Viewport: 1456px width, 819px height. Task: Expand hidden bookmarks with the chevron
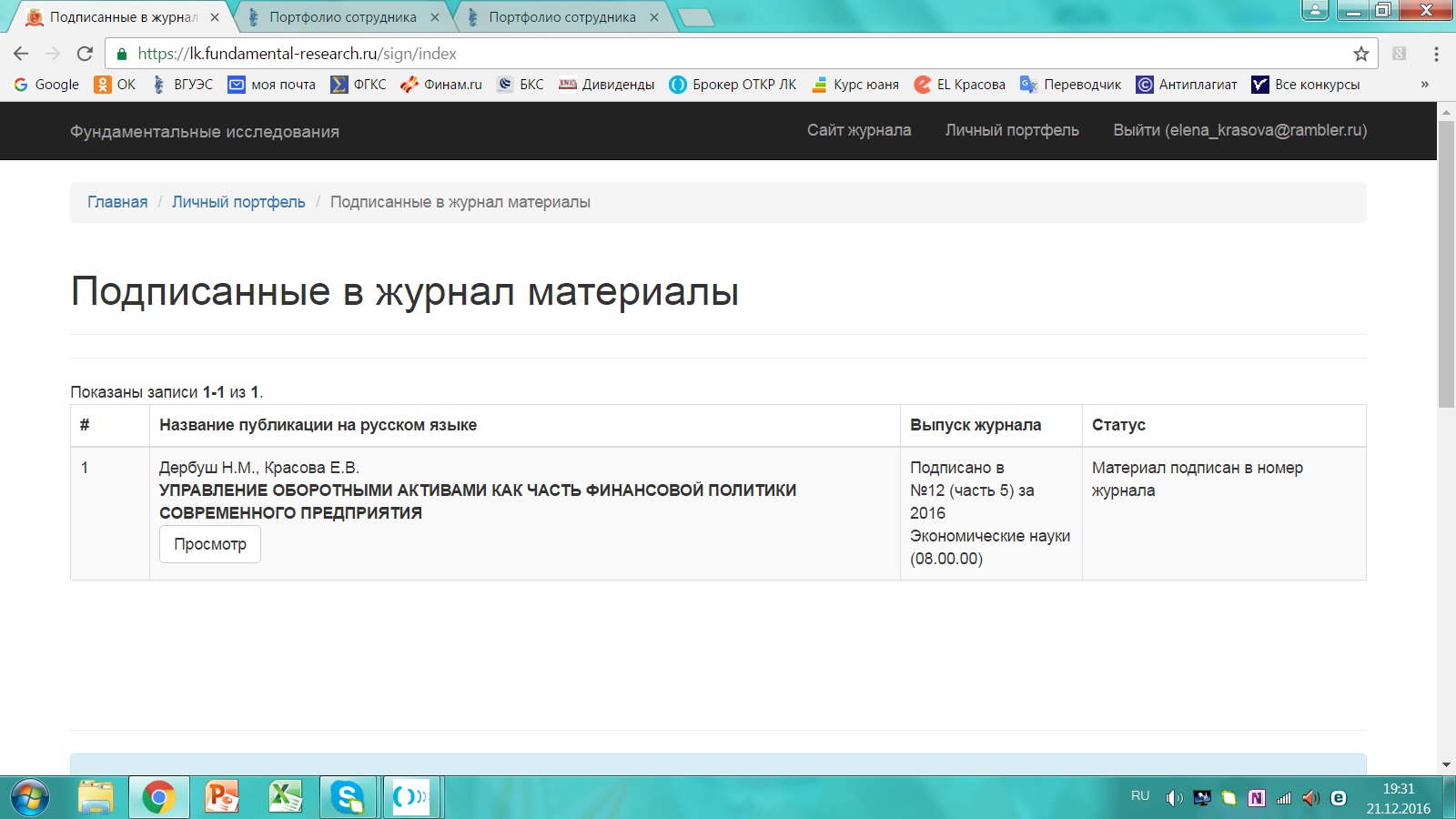point(1424,85)
